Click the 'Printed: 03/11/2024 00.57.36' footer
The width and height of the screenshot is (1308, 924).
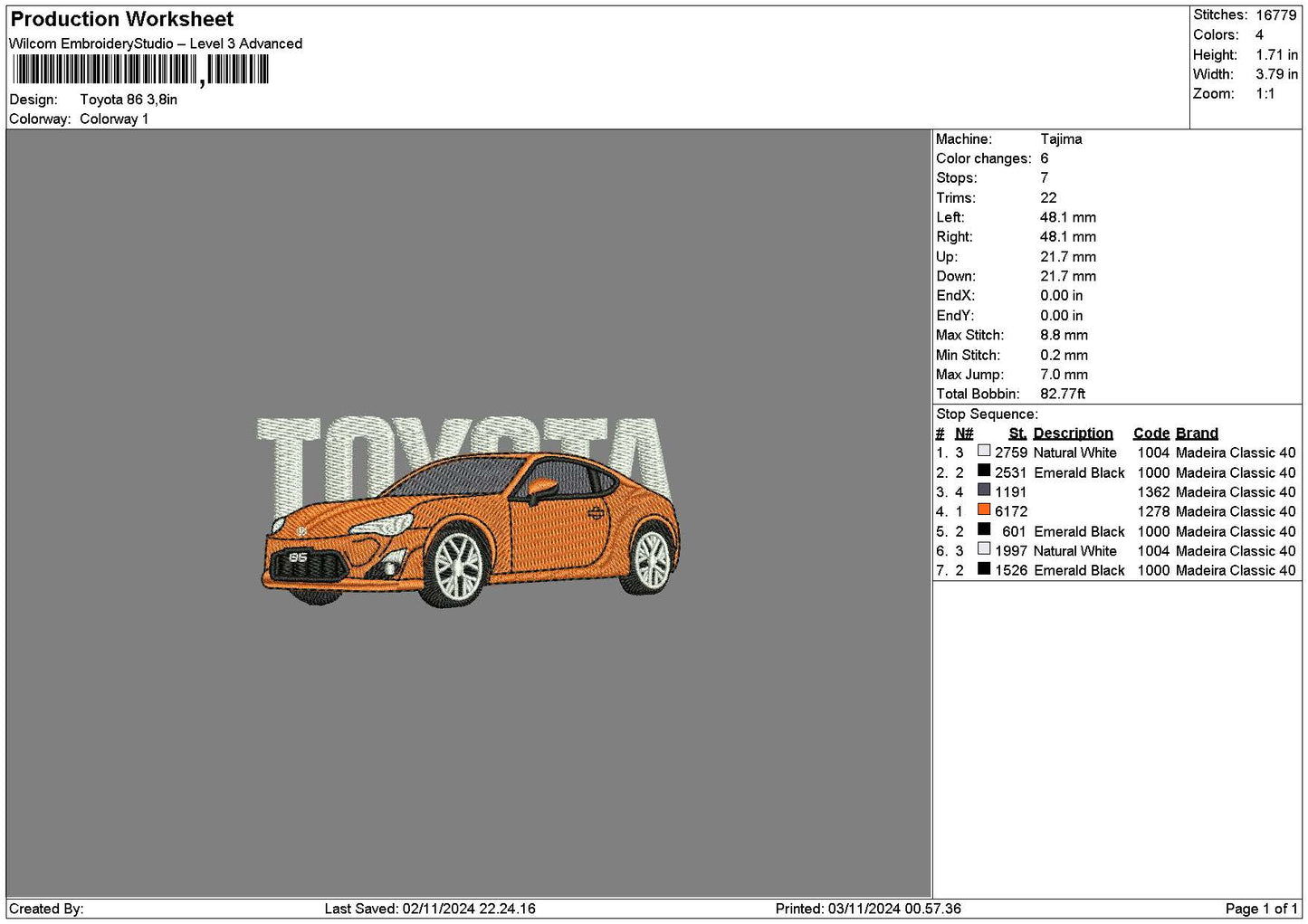(x=868, y=909)
